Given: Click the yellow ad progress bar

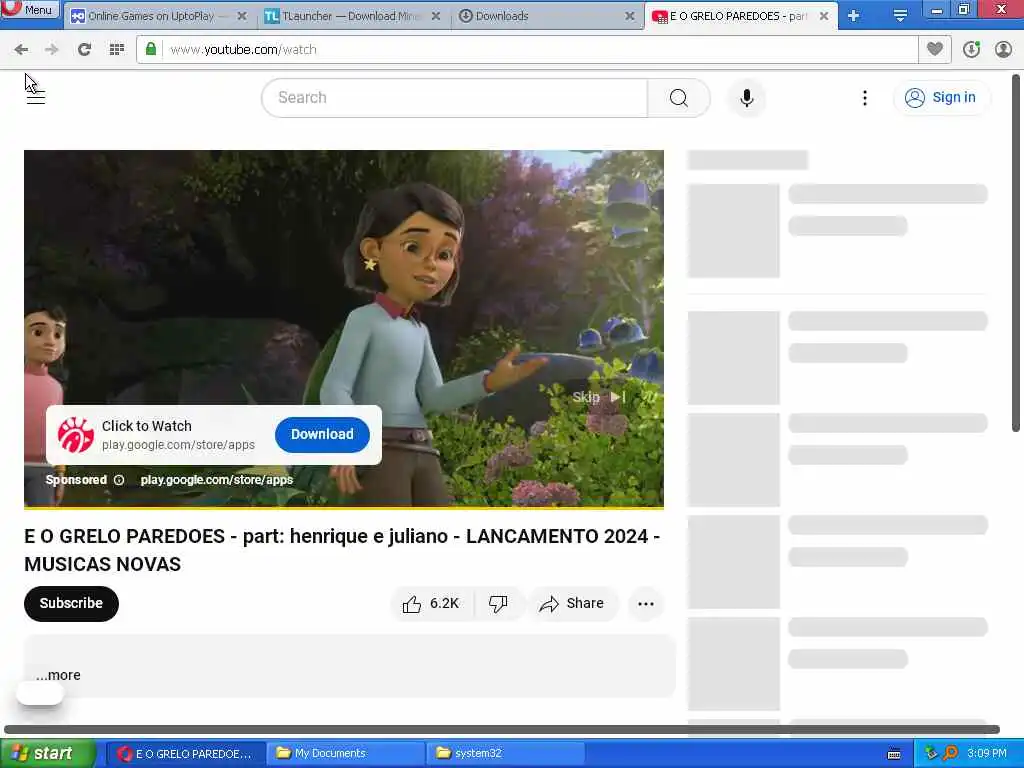Looking at the screenshot, I should [344, 507].
